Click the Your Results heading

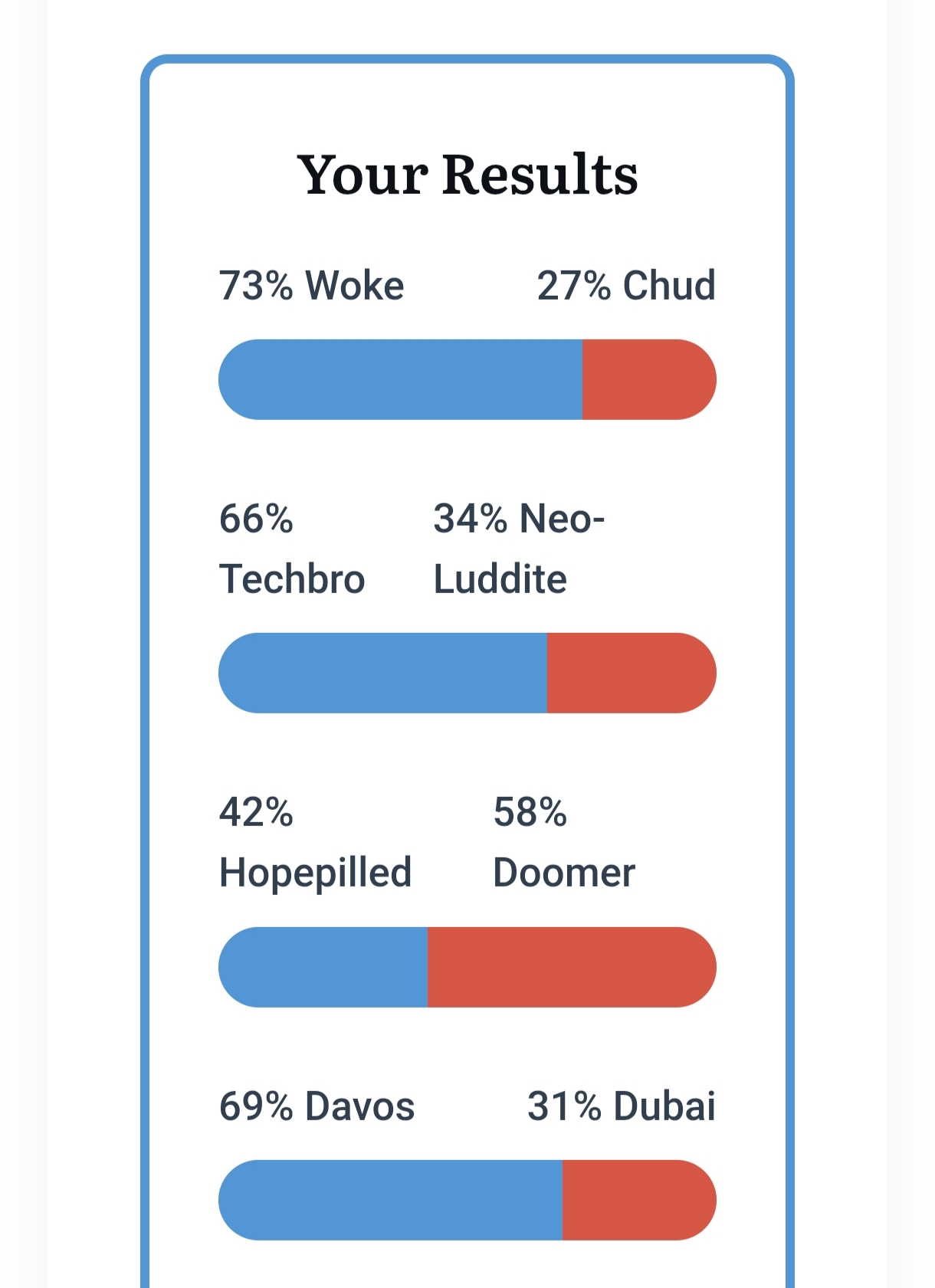coord(467,175)
